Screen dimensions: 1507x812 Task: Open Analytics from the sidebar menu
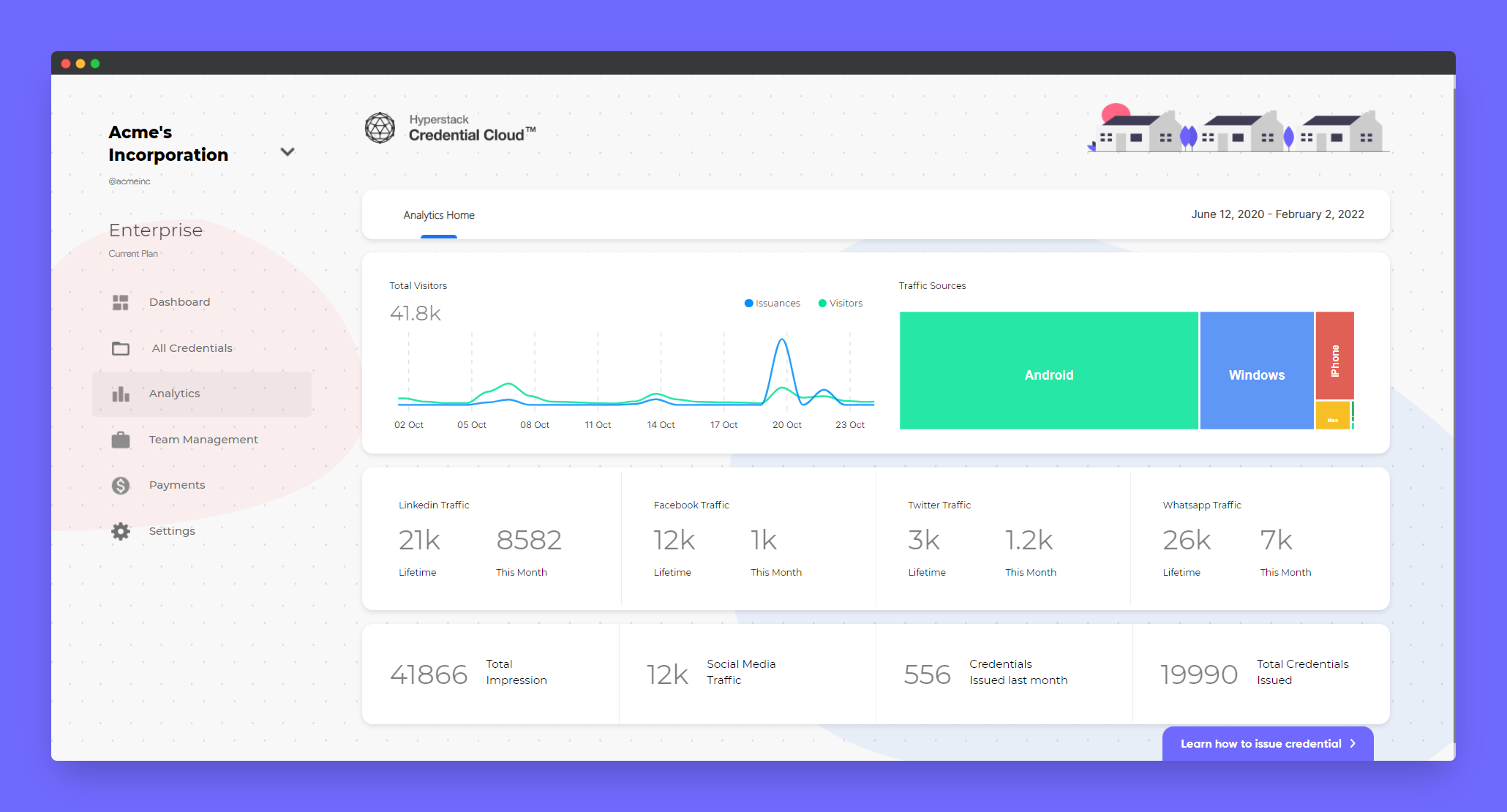(x=174, y=394)
